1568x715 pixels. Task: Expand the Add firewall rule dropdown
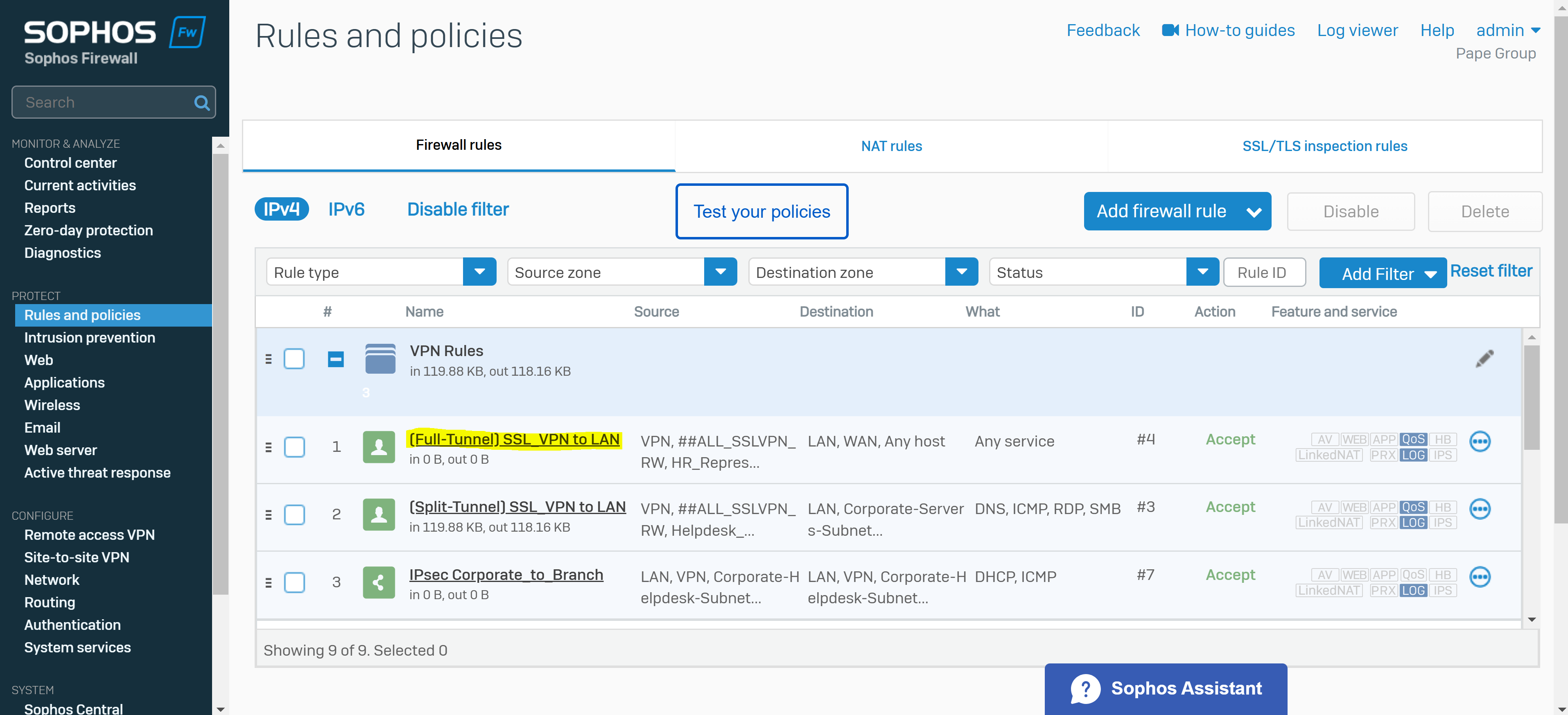click(1254, 212)
